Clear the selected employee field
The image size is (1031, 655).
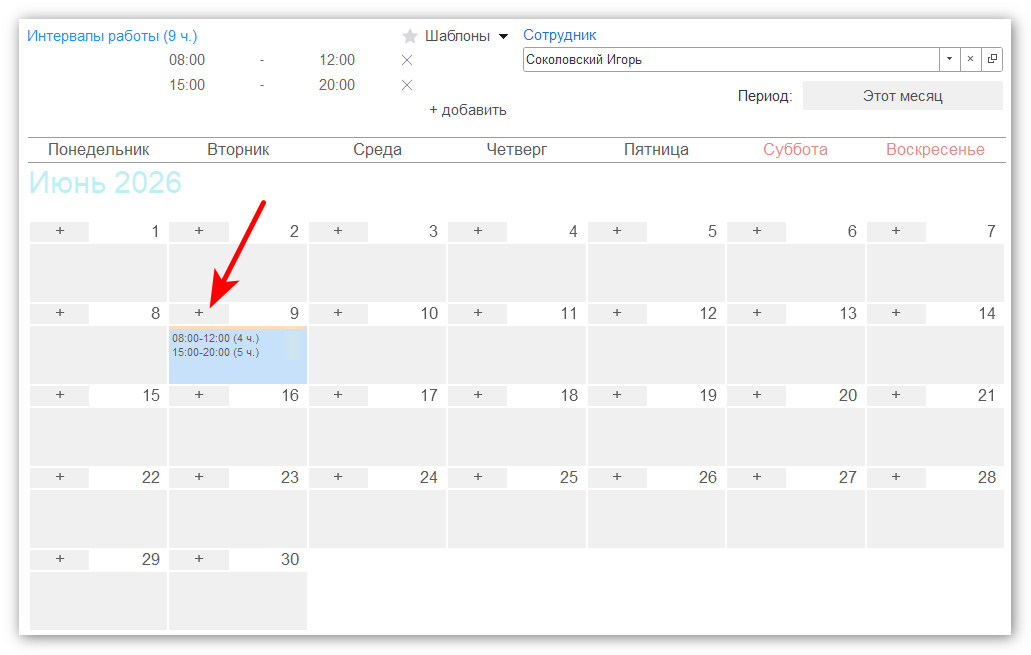pos(970,59)
